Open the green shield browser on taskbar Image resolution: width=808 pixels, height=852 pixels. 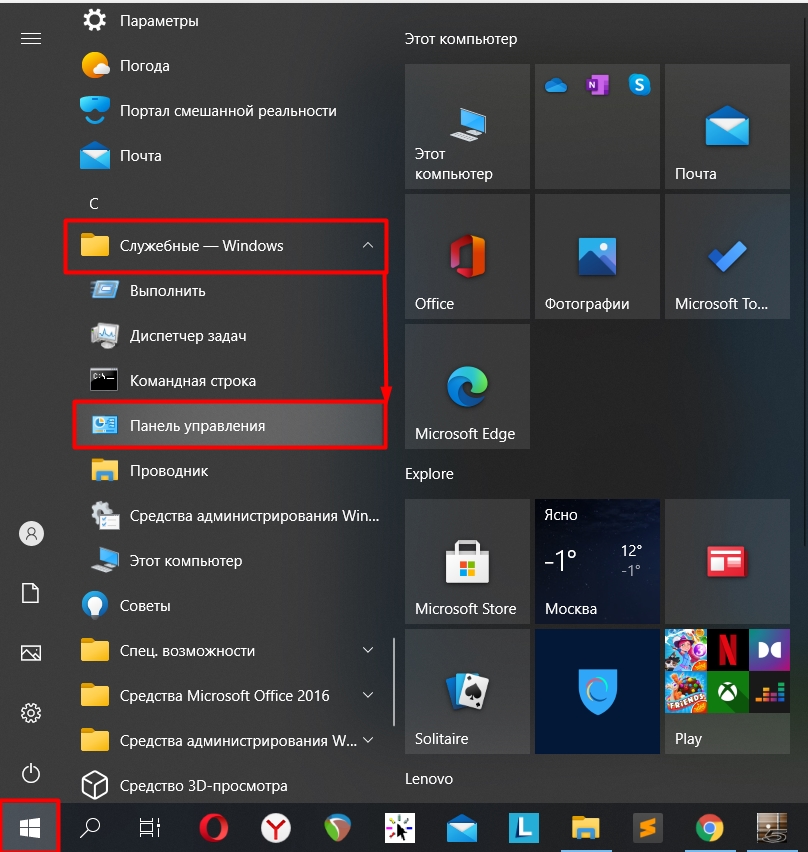[337, 828]
